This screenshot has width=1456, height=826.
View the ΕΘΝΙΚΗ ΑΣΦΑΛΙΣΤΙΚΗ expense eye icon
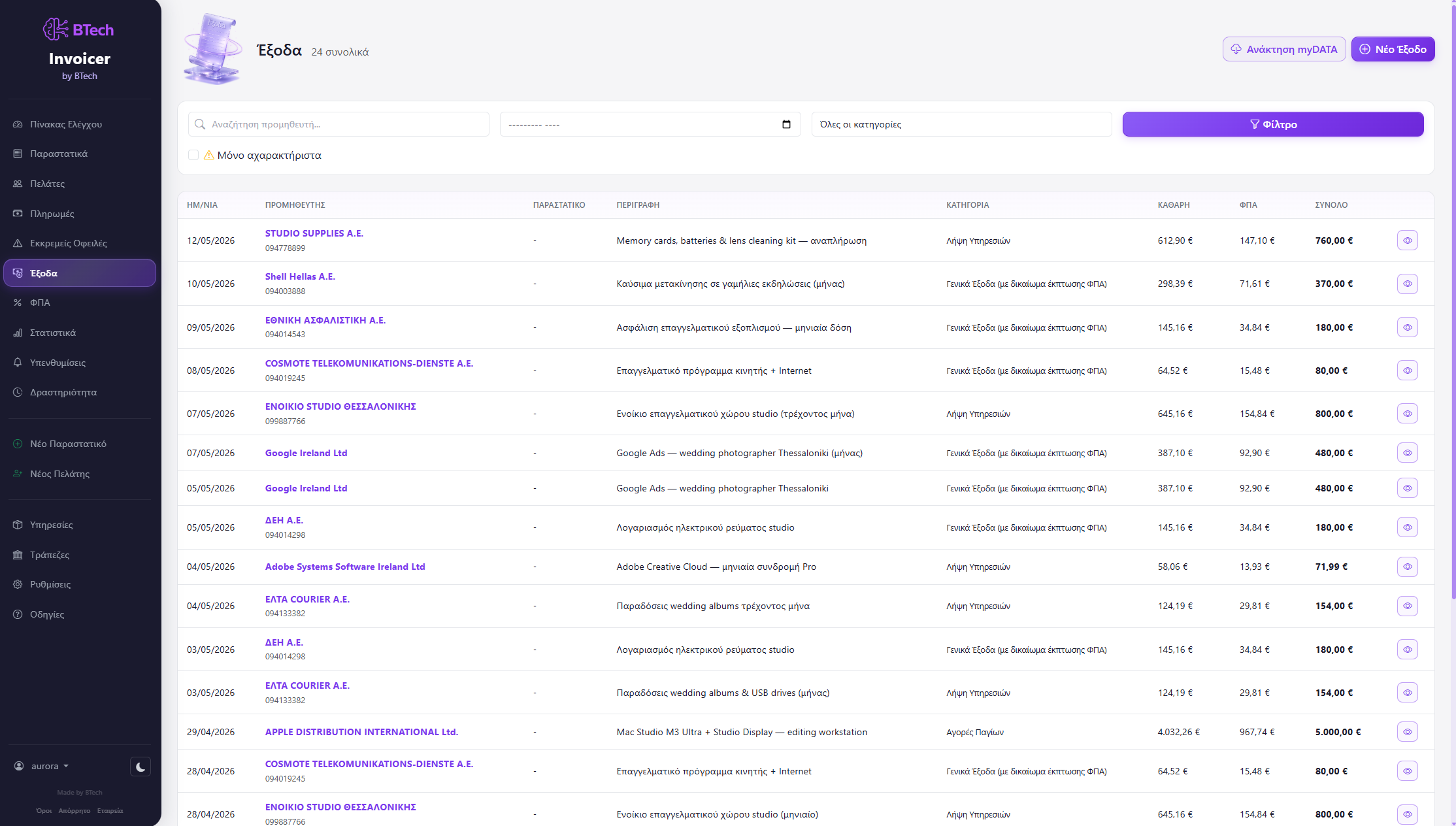pos(1408,327)
